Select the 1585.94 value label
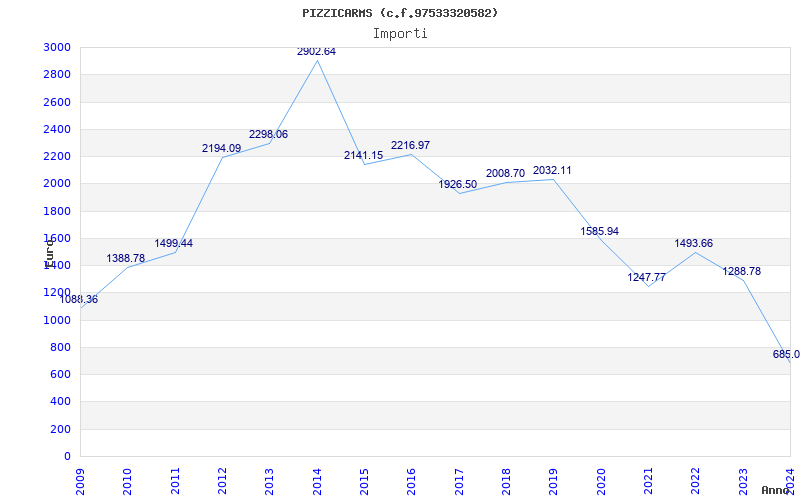 599,232
